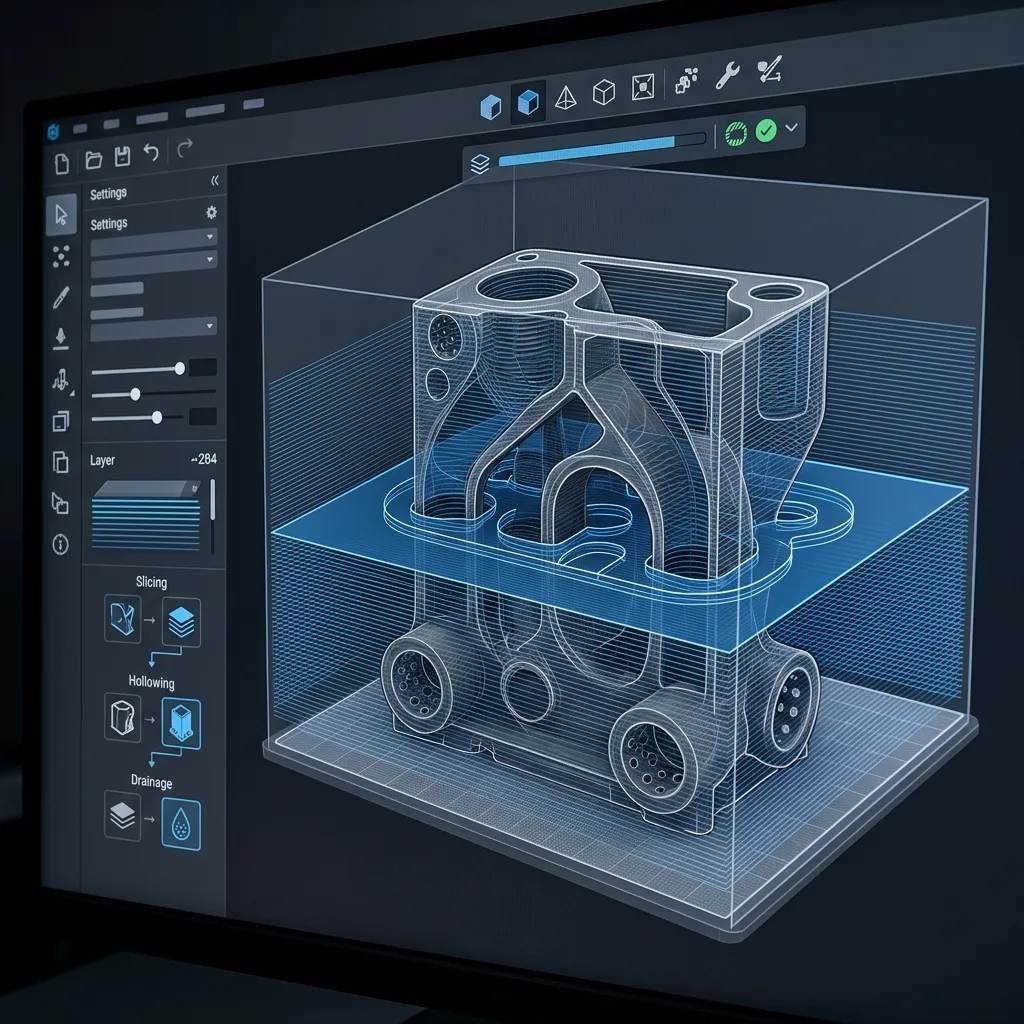The image size is (1024, 1024).
Task: Switch to solid hexagon view mode
Action: pos(490,106)
